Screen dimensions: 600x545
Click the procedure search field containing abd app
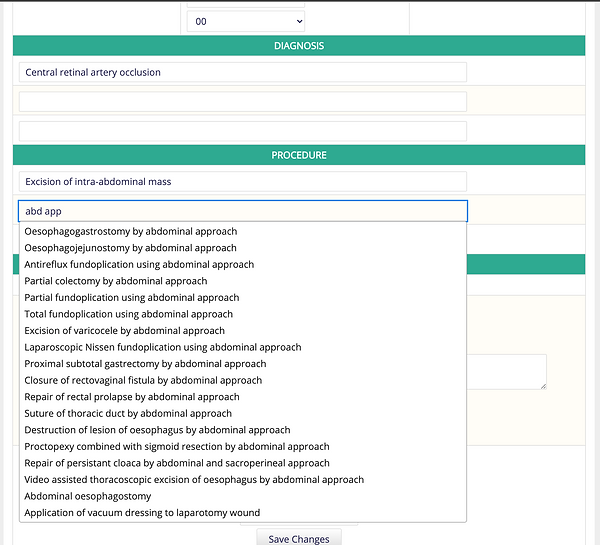tap(243, 211)
